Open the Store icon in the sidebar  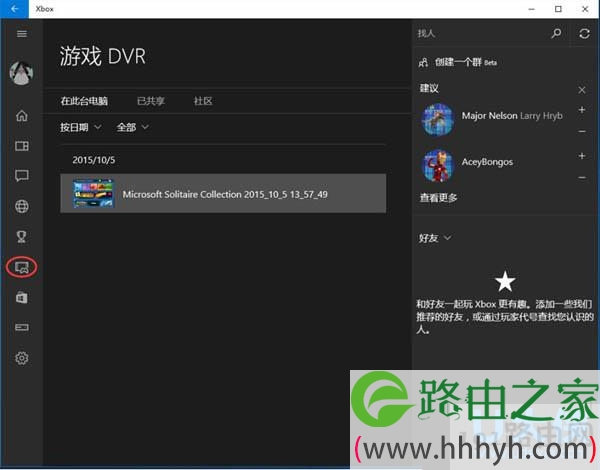coord(22,297)
